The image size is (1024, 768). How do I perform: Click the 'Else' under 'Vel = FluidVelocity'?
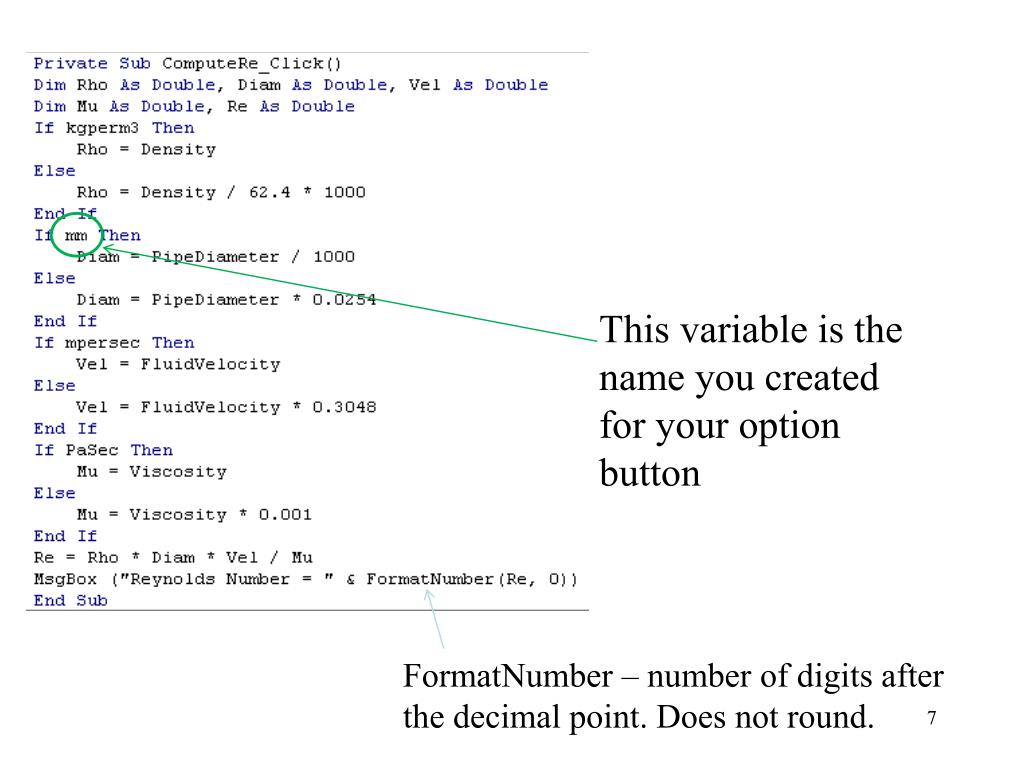tap(55, 386)
